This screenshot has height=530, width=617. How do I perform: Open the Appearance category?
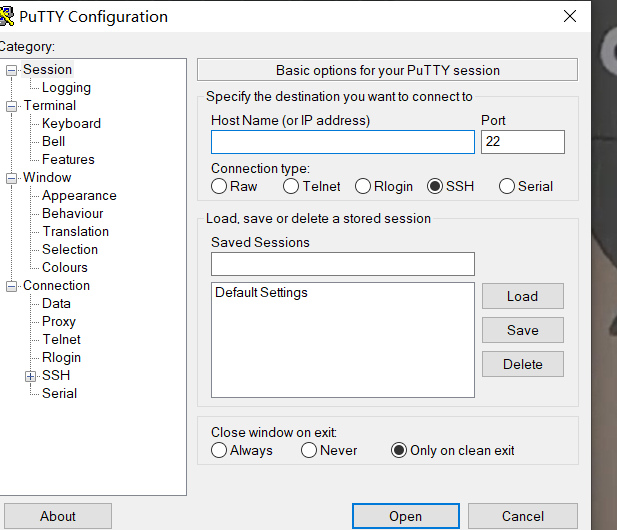(79, 196)
